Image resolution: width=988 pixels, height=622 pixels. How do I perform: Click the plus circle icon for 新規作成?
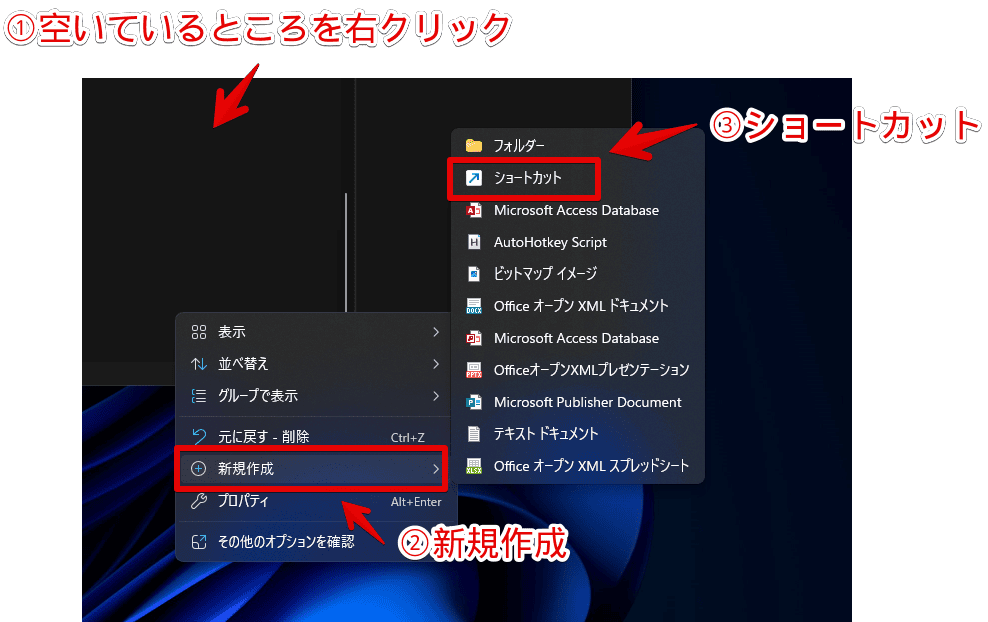point(198,469)
